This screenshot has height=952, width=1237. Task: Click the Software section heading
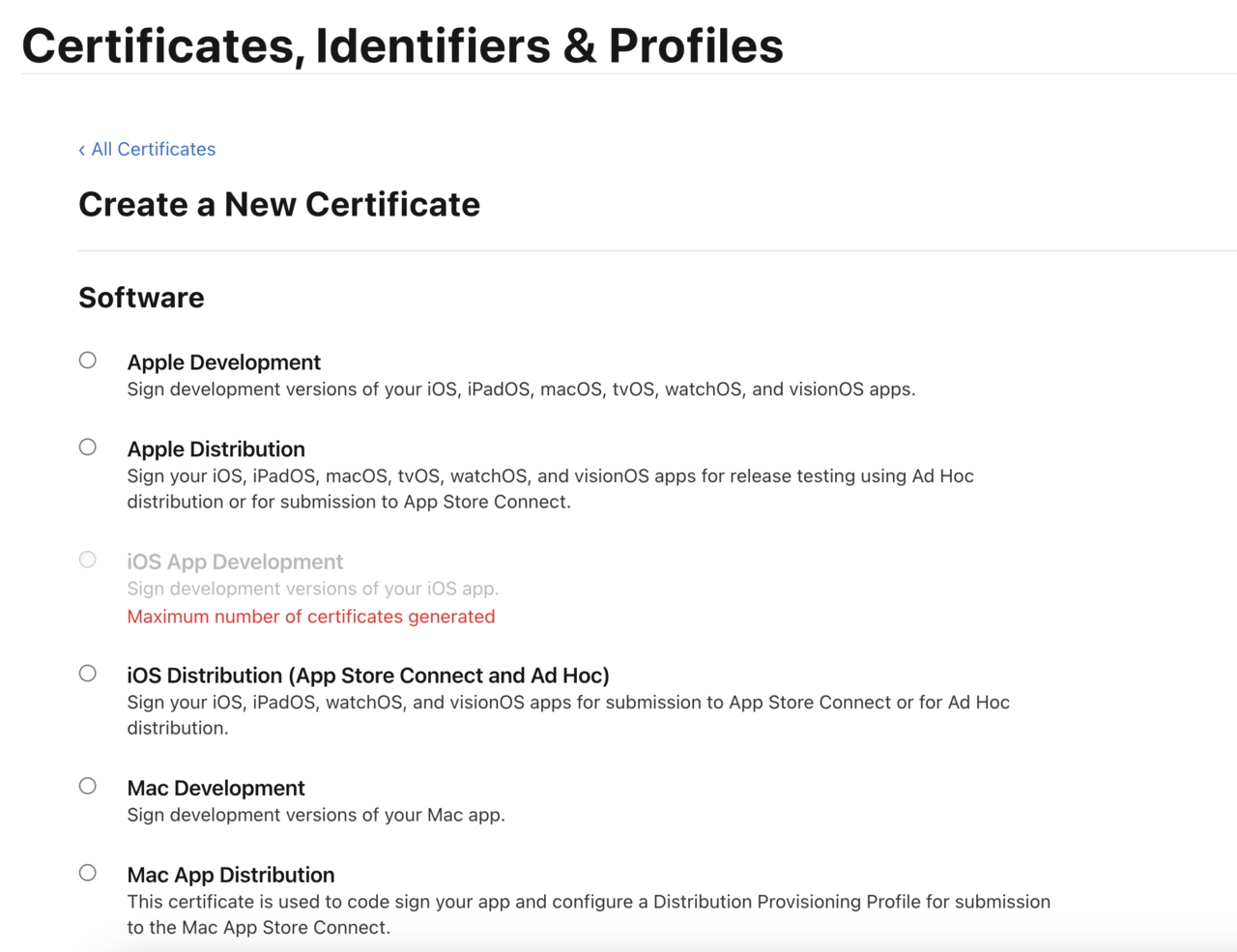coord(141,298)
